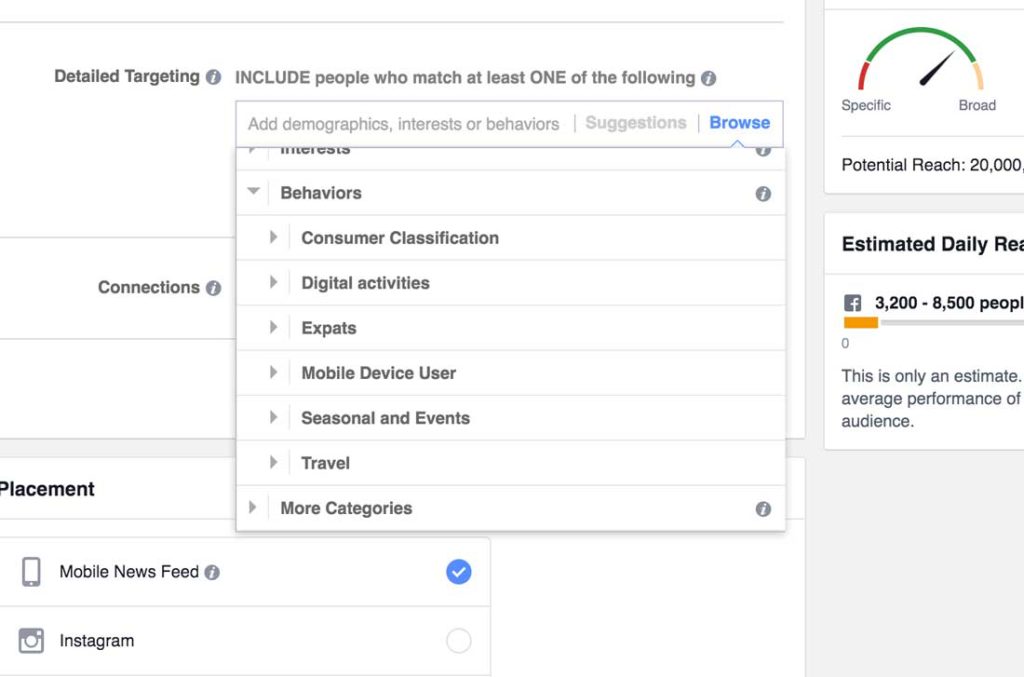Click info icon in Behaviors row
The image size is (1024, 677).
tap(763, 194)
